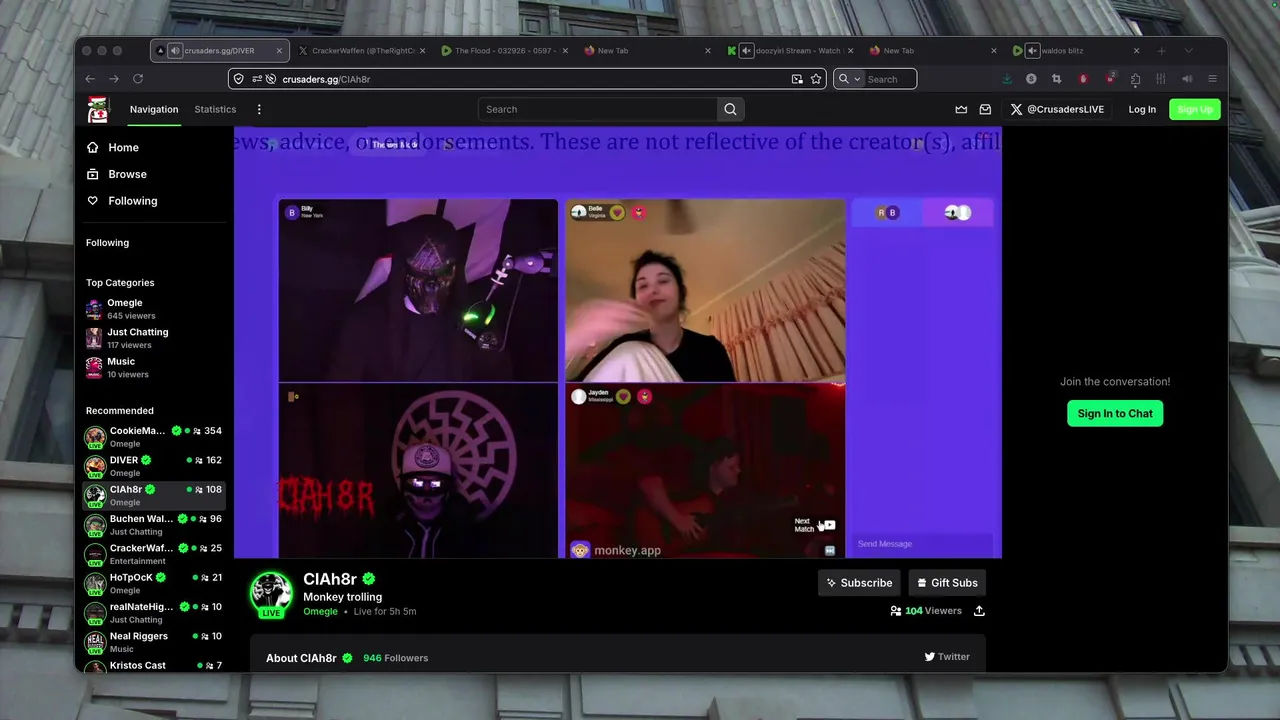The image size is (1280, 720).
Task: Open CookieMa... recommended channel
Action: 154,437
